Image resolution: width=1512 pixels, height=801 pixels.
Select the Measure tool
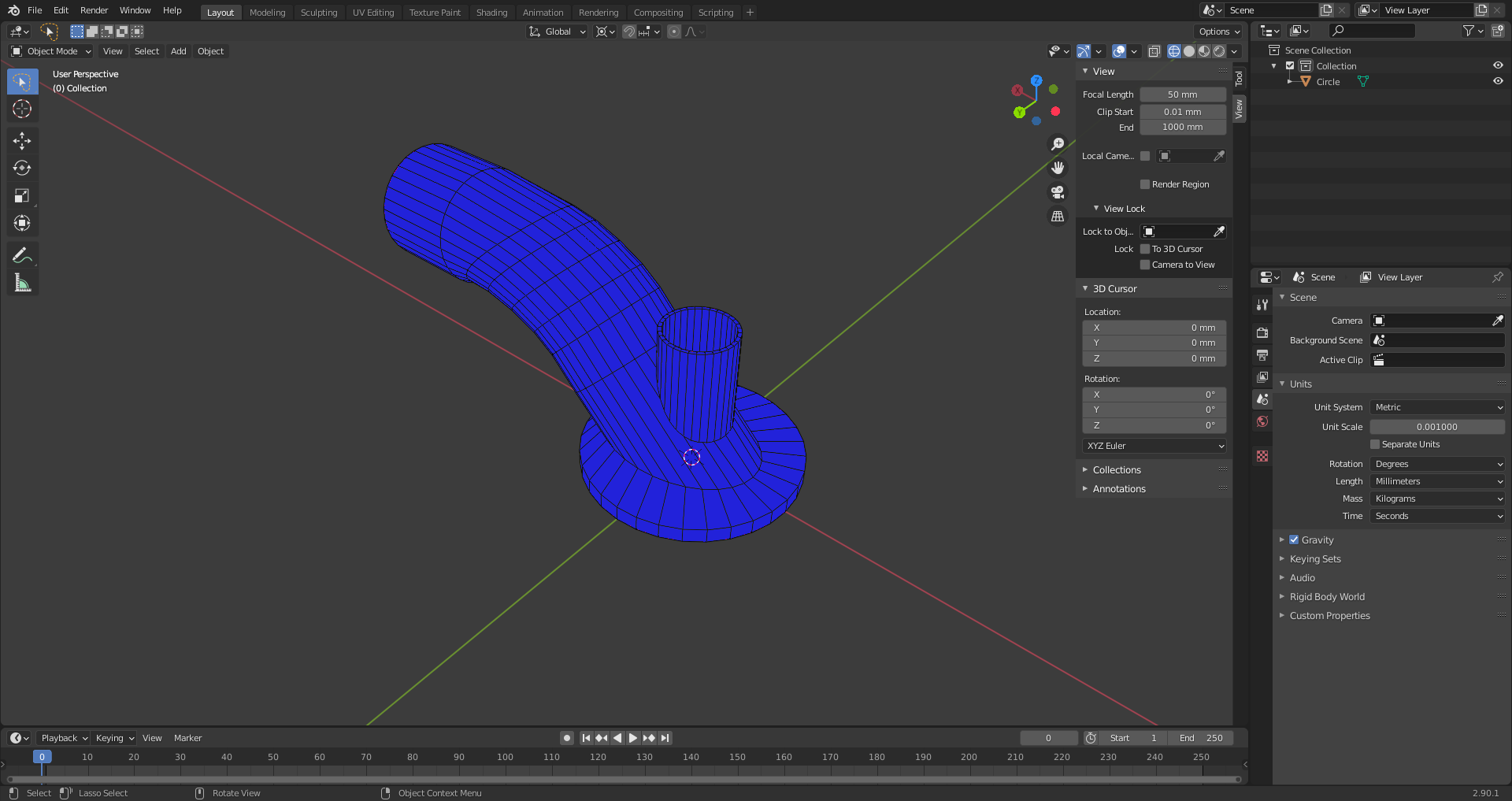click(22, 283)
